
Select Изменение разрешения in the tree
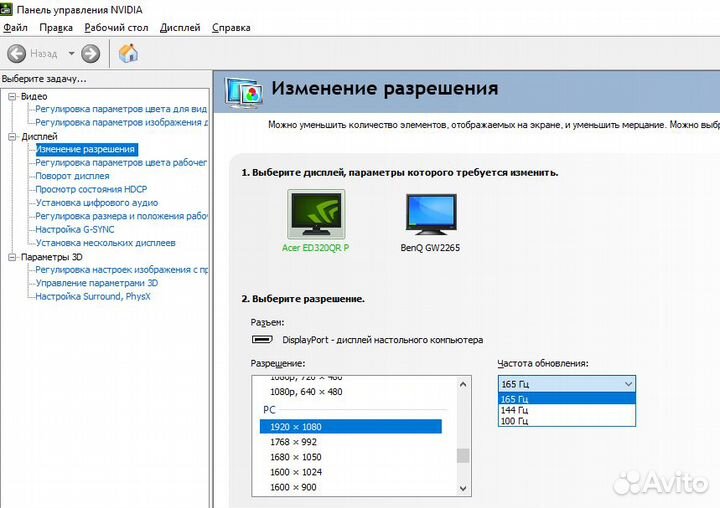coord(86,149)
